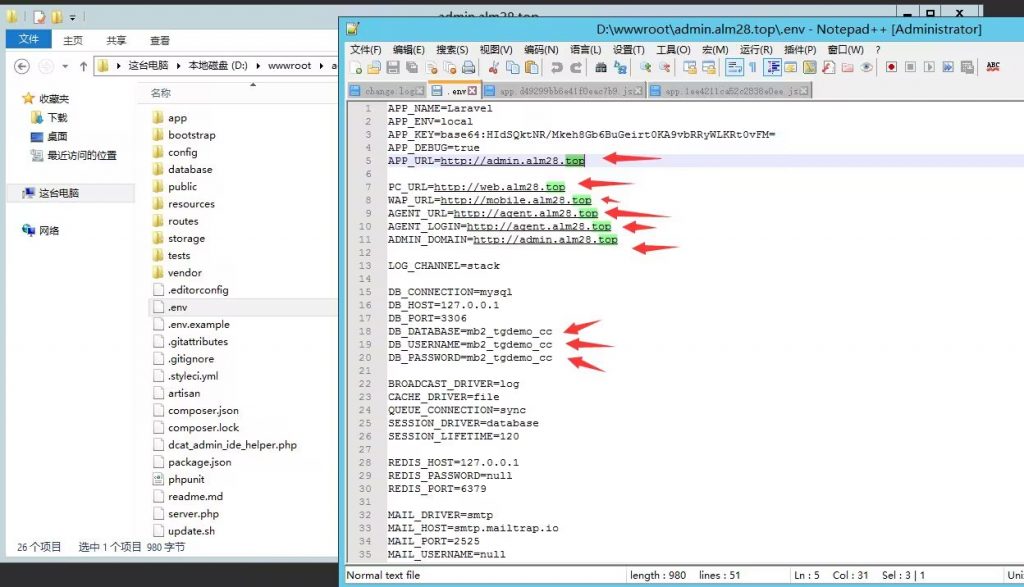The image size is (1024, 587).
Task: Open Find with the binoculars icon
Action: point(601,68)
